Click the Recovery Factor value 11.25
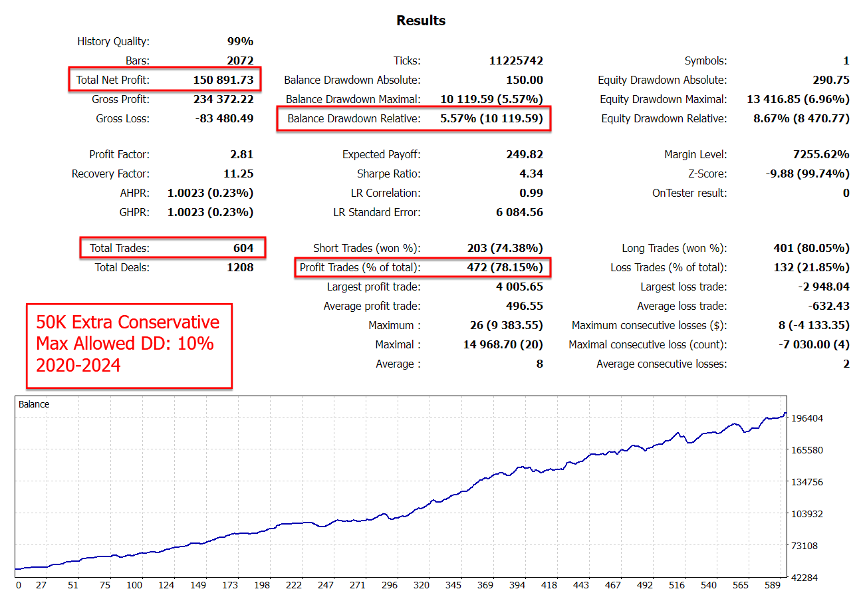The image size is (866, 602). point(237,174)
